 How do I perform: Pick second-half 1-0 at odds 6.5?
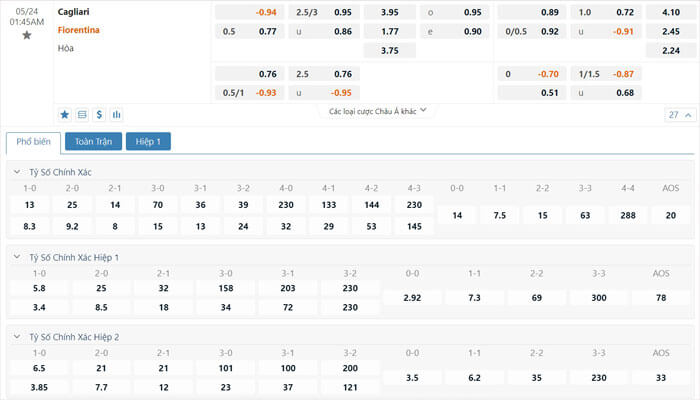coord(39,368)
